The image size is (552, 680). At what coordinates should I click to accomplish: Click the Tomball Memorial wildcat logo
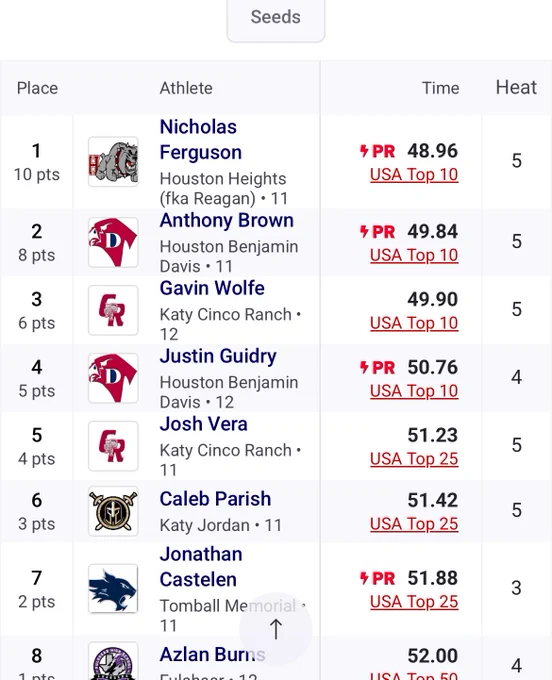coord(113,588)
